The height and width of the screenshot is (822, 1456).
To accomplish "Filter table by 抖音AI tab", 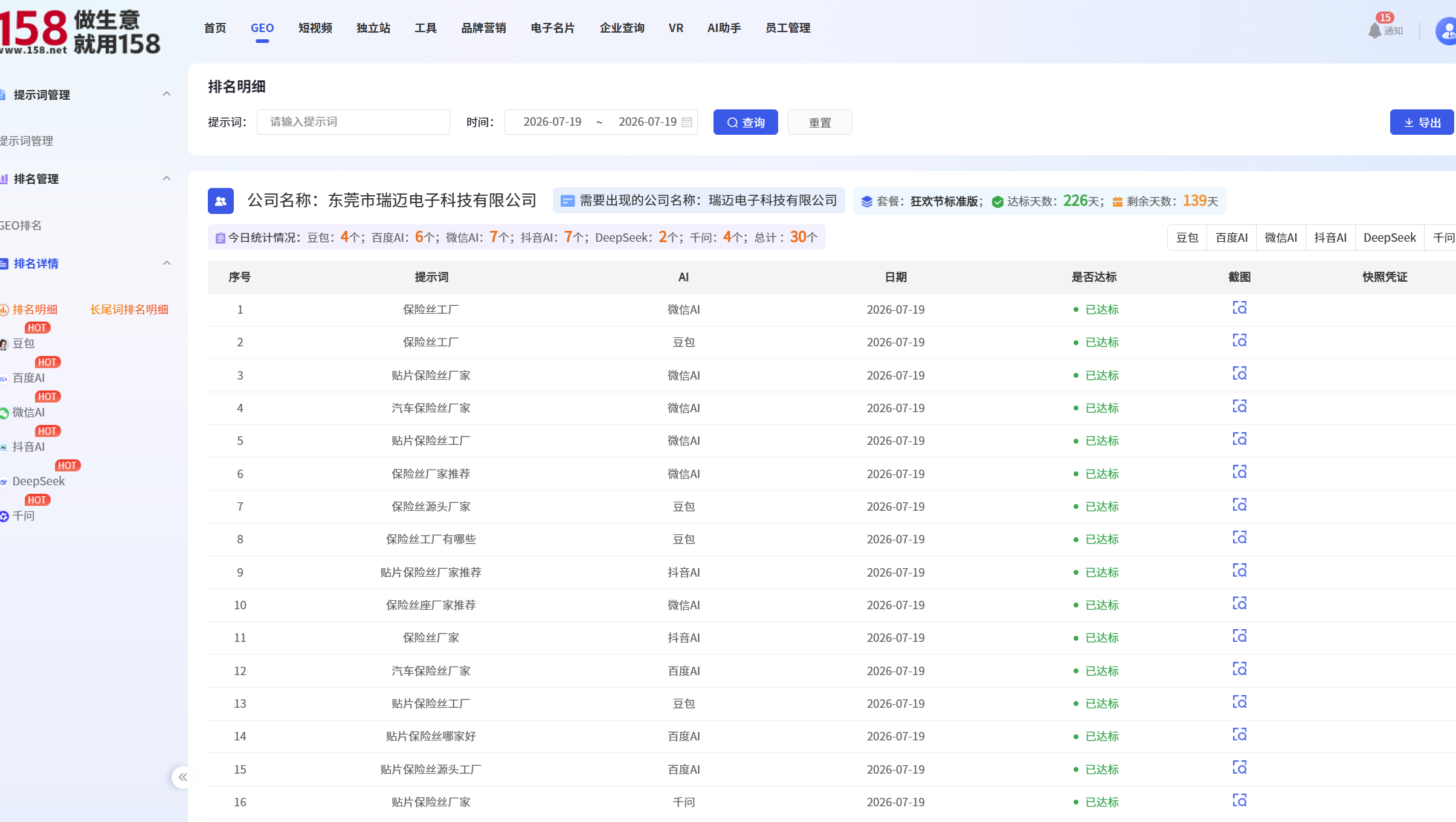I will pos(1330,238).
